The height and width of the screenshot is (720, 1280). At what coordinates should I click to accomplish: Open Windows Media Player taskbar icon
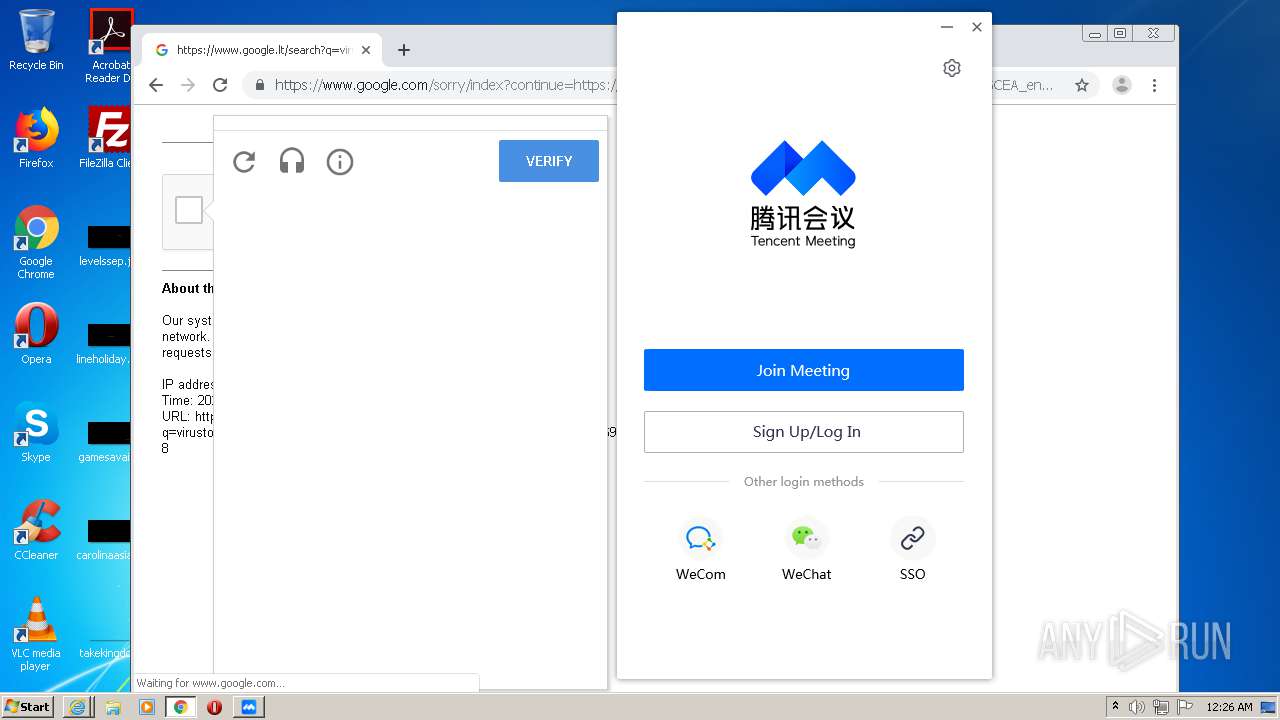tap(146, 706)
